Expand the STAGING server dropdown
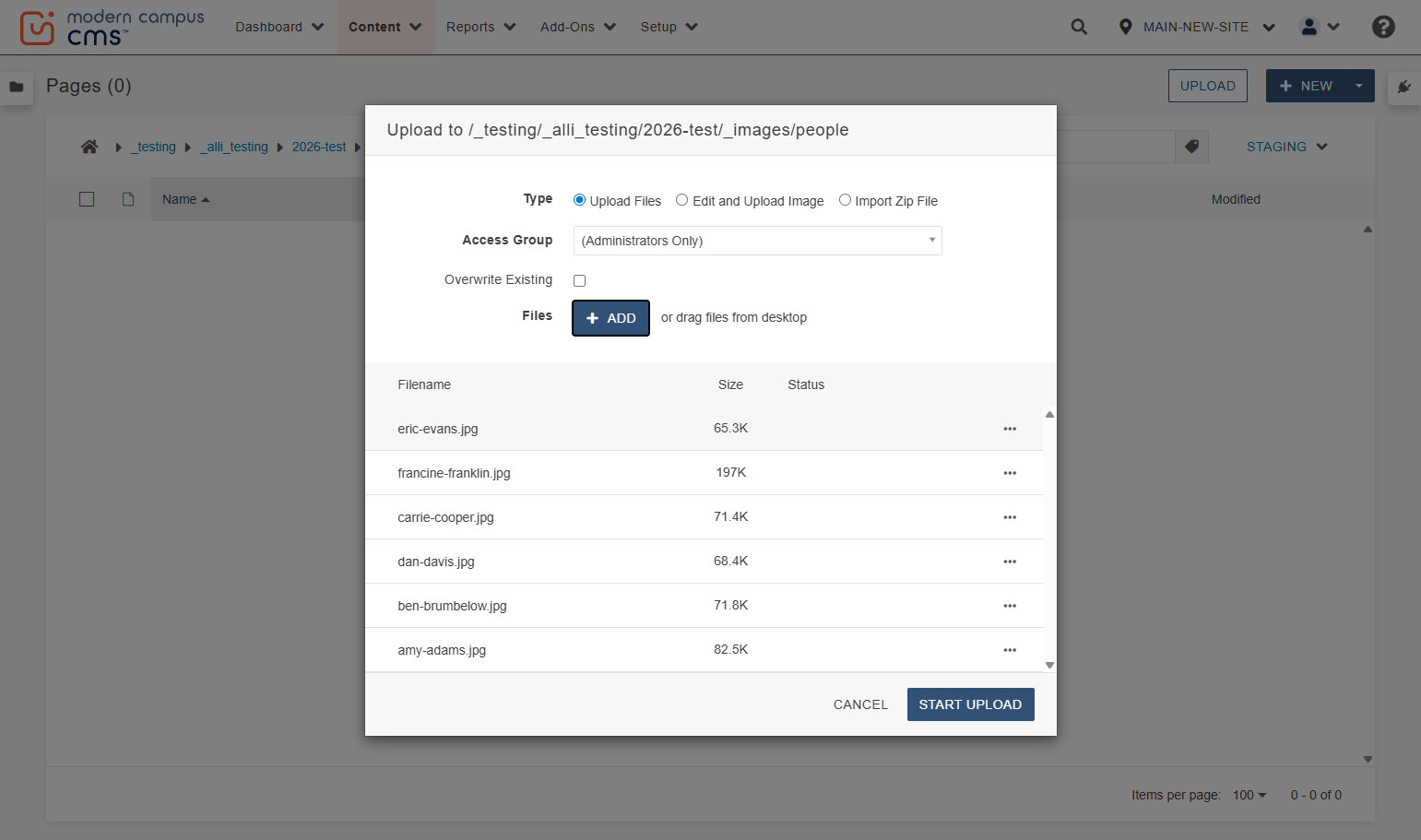This screenshot has width=1421, height=840. 1287,147
